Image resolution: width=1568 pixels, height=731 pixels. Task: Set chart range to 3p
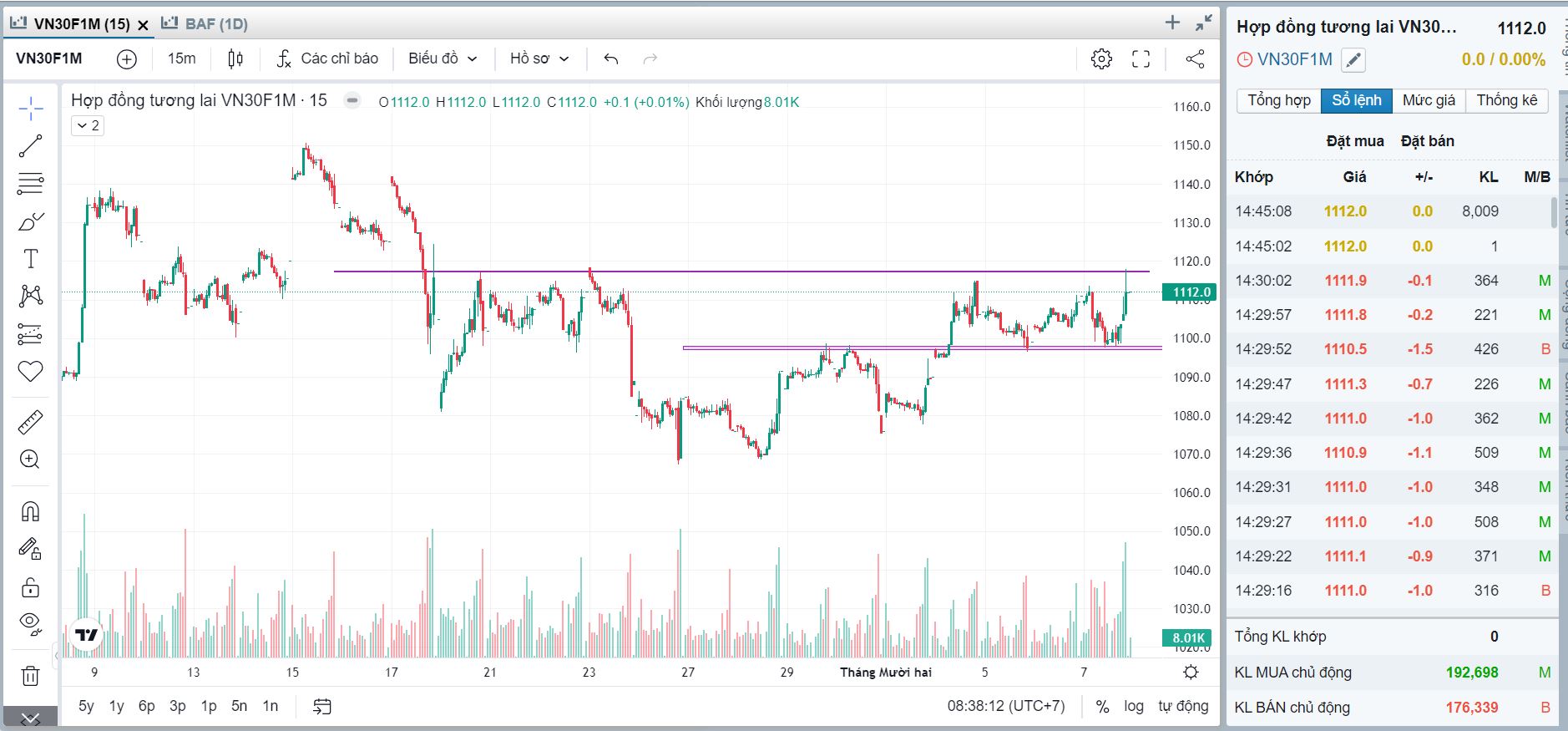(178, 706)
